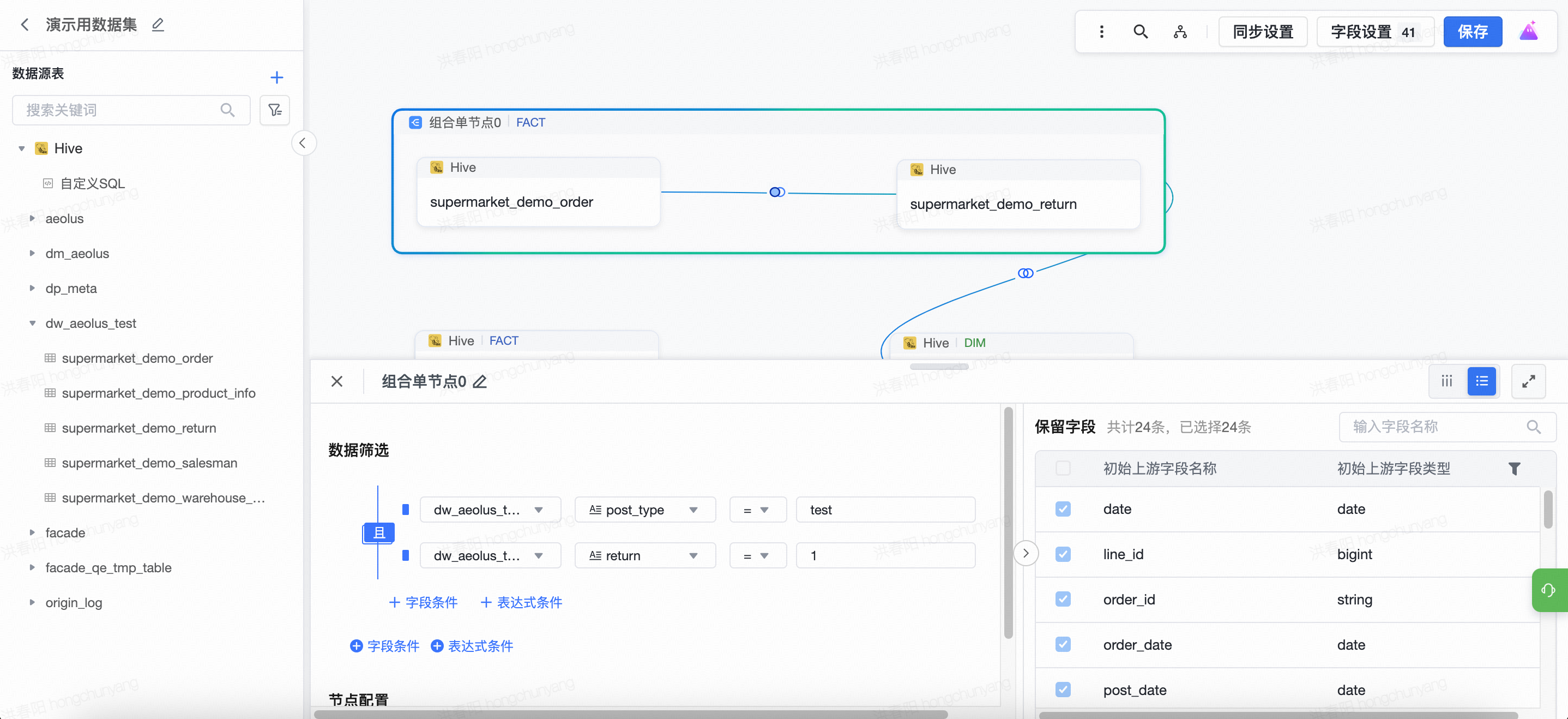Viewport: 1568px width, 719px height.
Task: Switch to the list view mode icon
Action: [x=1481, y=381]
